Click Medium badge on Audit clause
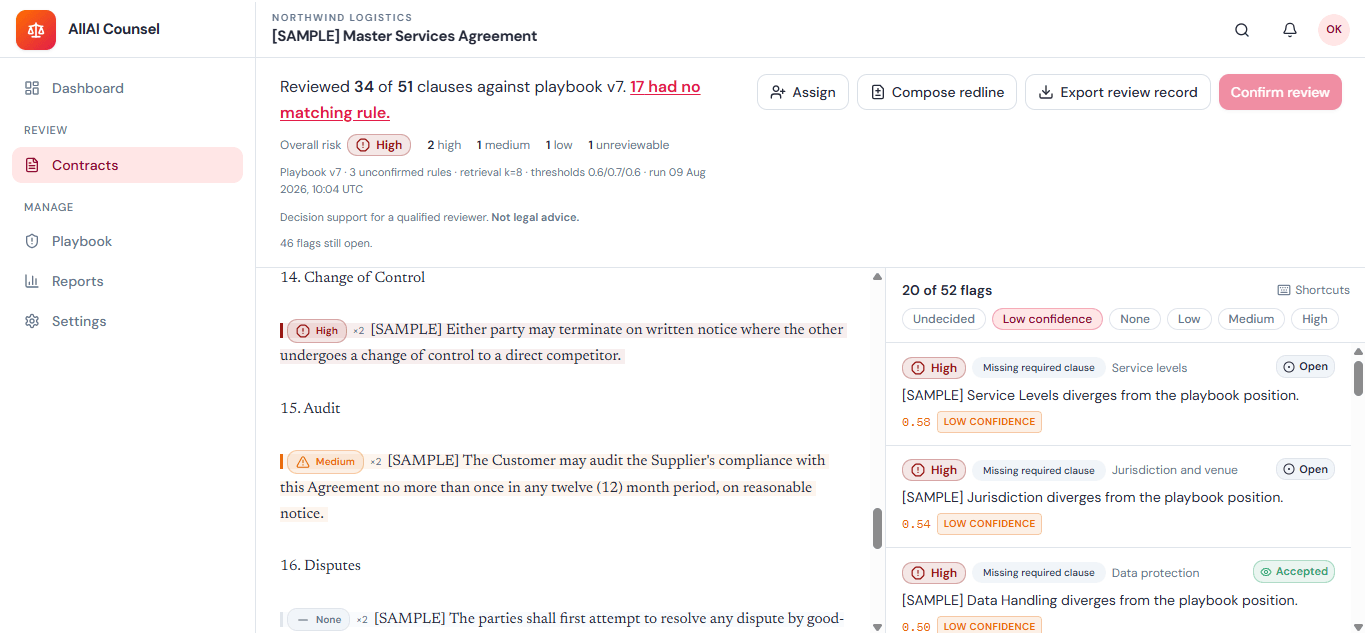Image resolution: width=1365 pixels, height=633 pixels. (x=325, y=462)
